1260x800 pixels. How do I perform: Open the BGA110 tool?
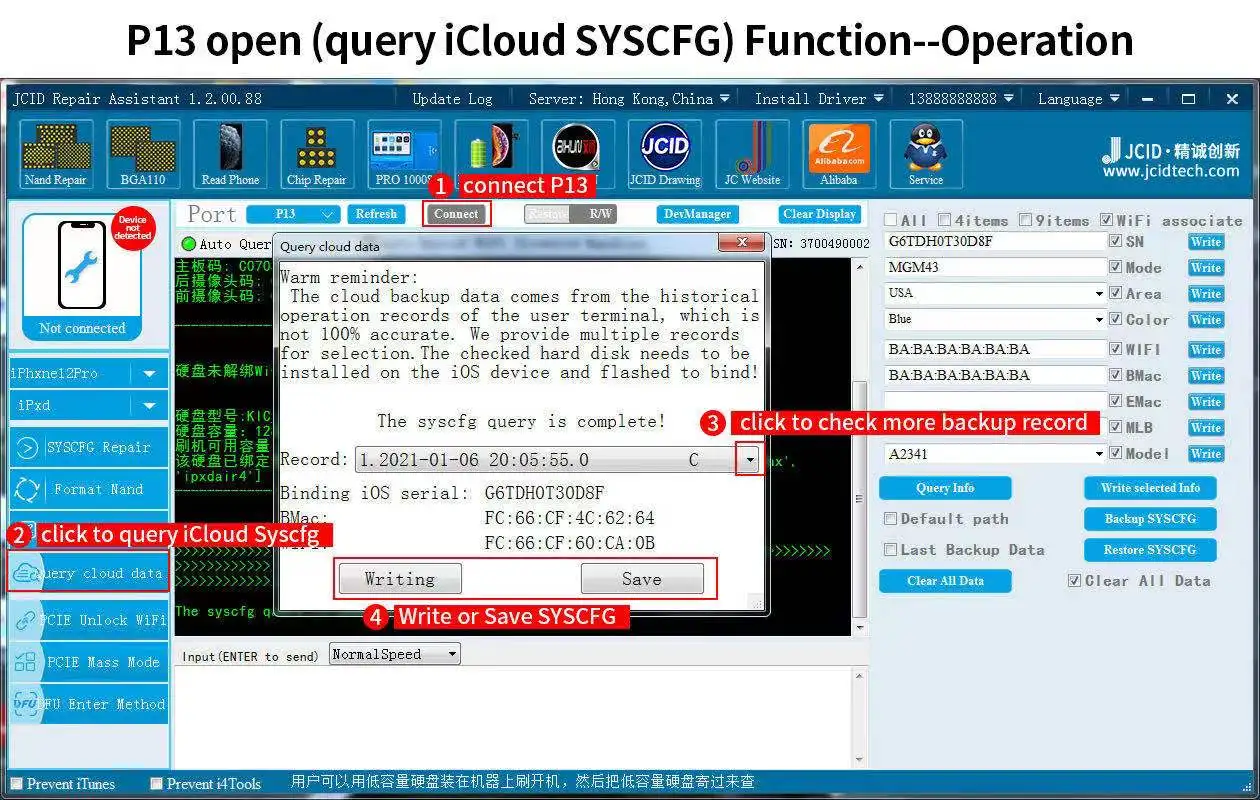pos(143,154)
